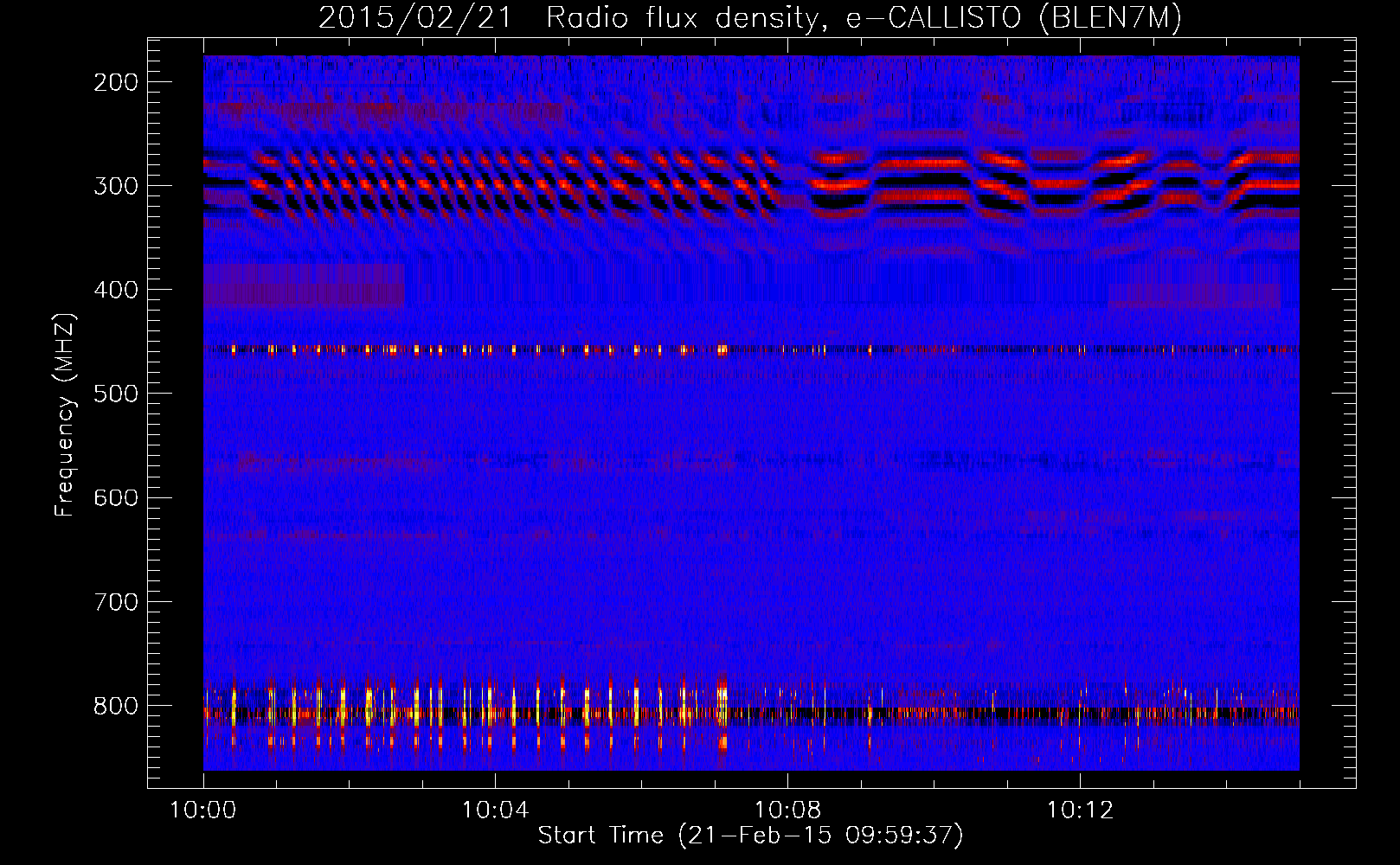The height and width of the screenshot is (865, 1400).
Task: Click the 300 frequency tick label
Action: 116,186
